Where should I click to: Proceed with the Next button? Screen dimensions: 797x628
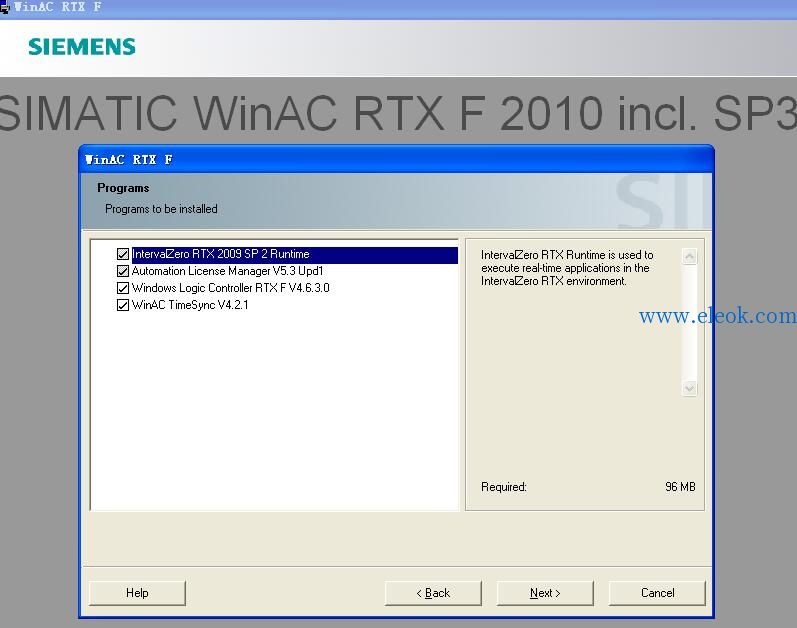click(x=545, y=593)
